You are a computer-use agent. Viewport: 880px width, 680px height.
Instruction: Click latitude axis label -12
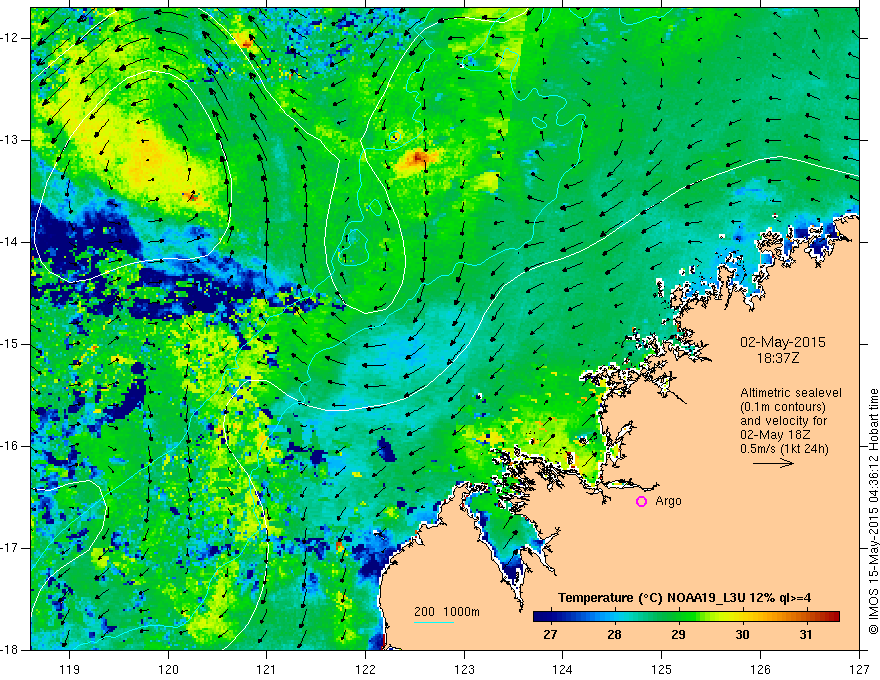(10, 38)
